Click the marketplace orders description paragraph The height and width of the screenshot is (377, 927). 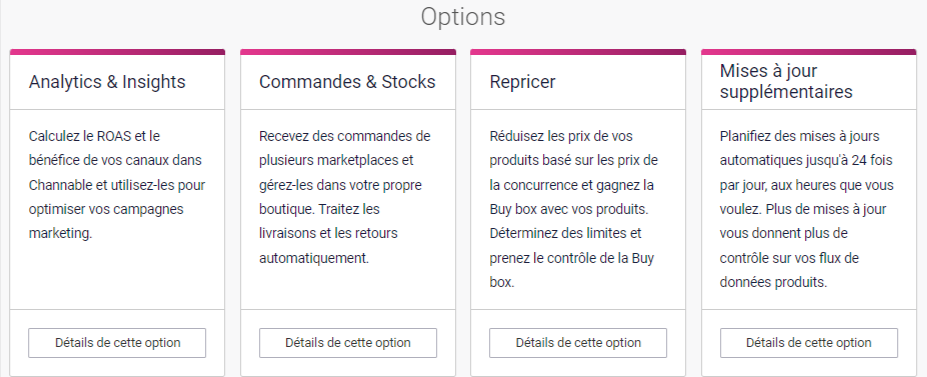click(x=345, y=197)
